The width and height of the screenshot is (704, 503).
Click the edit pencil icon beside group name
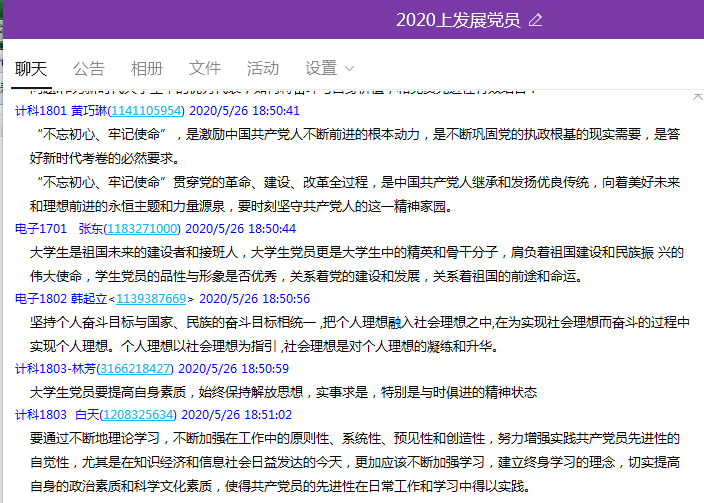536,20
